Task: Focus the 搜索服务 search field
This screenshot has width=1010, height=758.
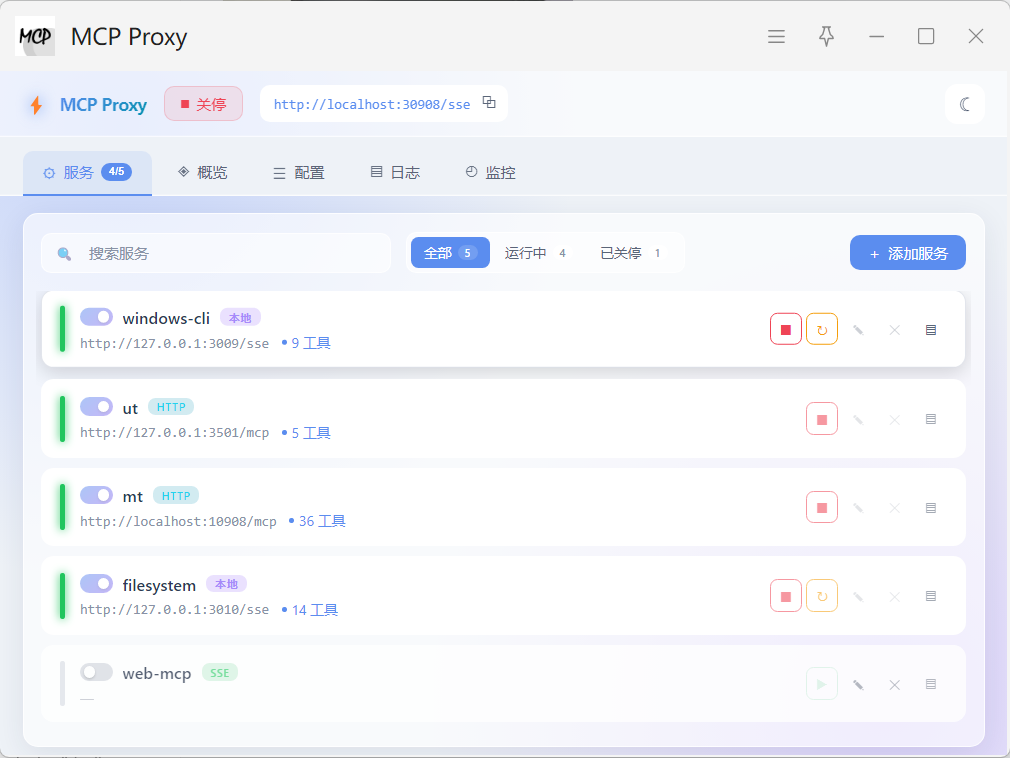Action: coord(216,253)
